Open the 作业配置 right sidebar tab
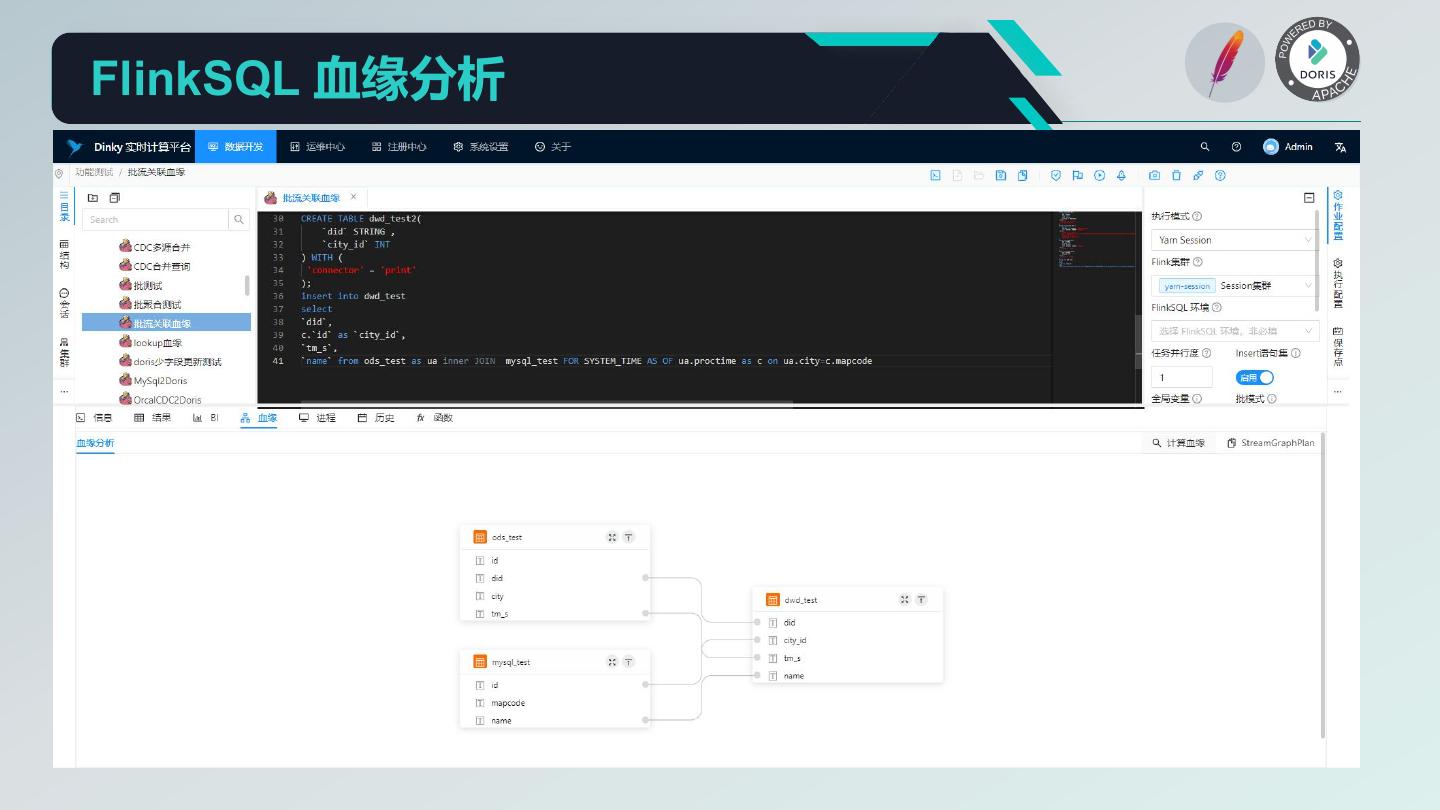Screen dimensions: 1440x810 click(x=1338, y=215)
